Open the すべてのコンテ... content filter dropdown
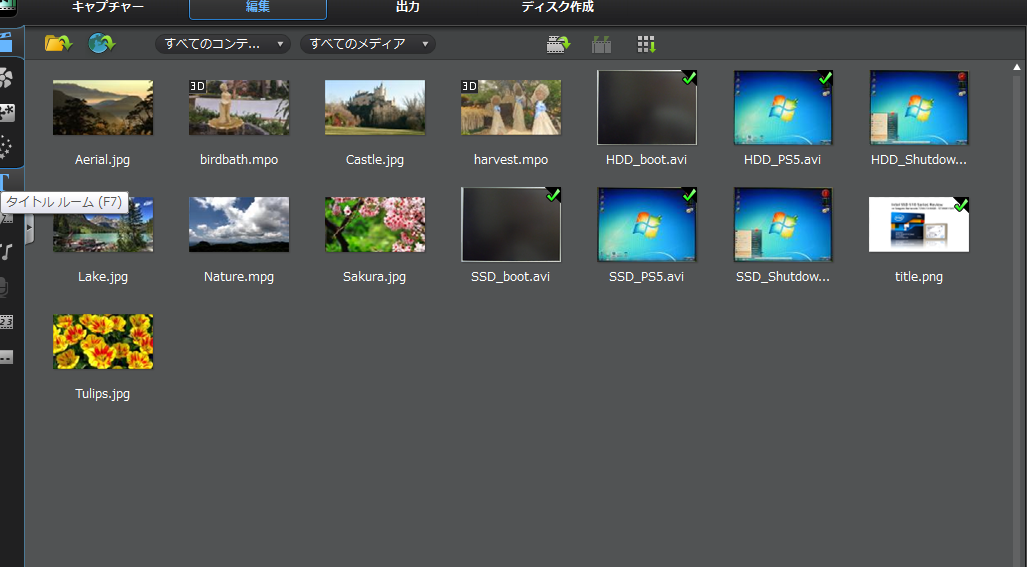This screenshot has width=1027, height=567. point(223,44)
